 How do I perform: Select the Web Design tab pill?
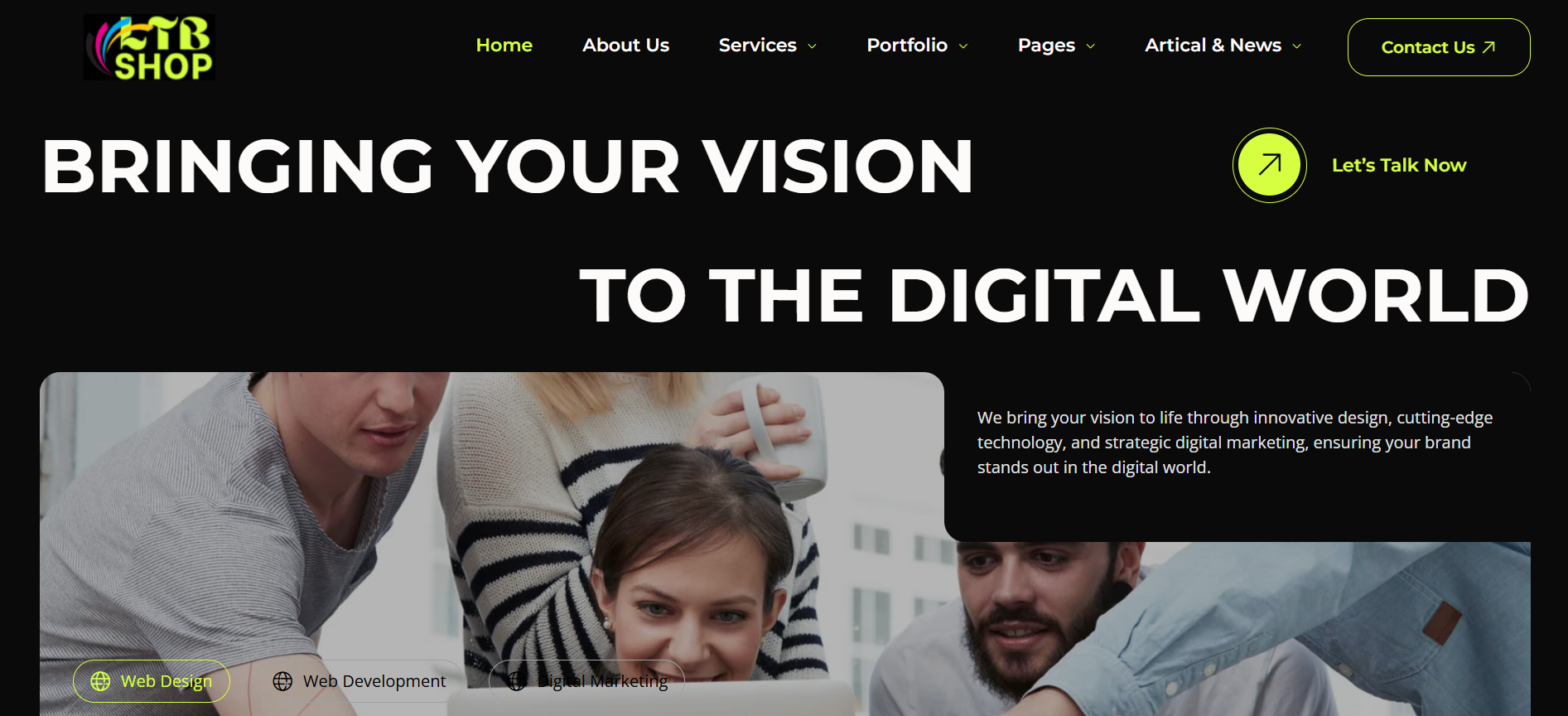point(152,681)
